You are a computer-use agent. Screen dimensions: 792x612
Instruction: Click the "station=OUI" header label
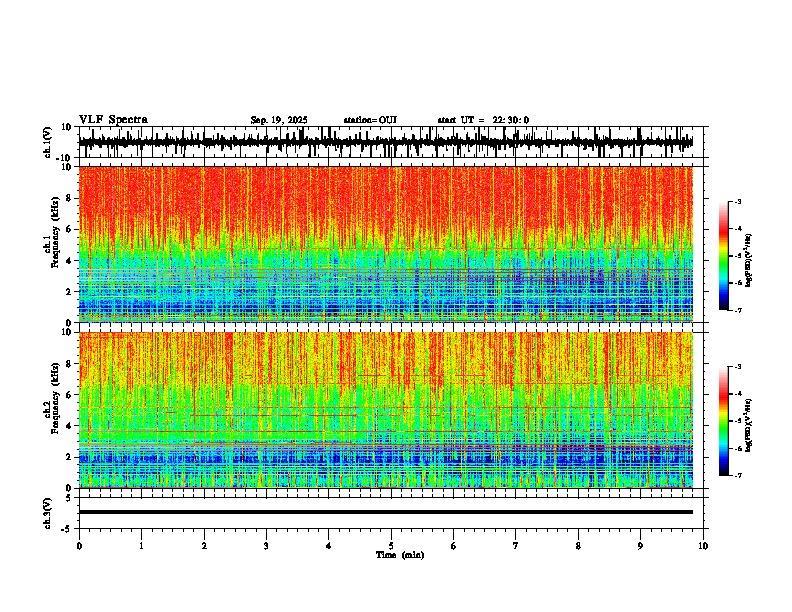(x=370, y=120)
